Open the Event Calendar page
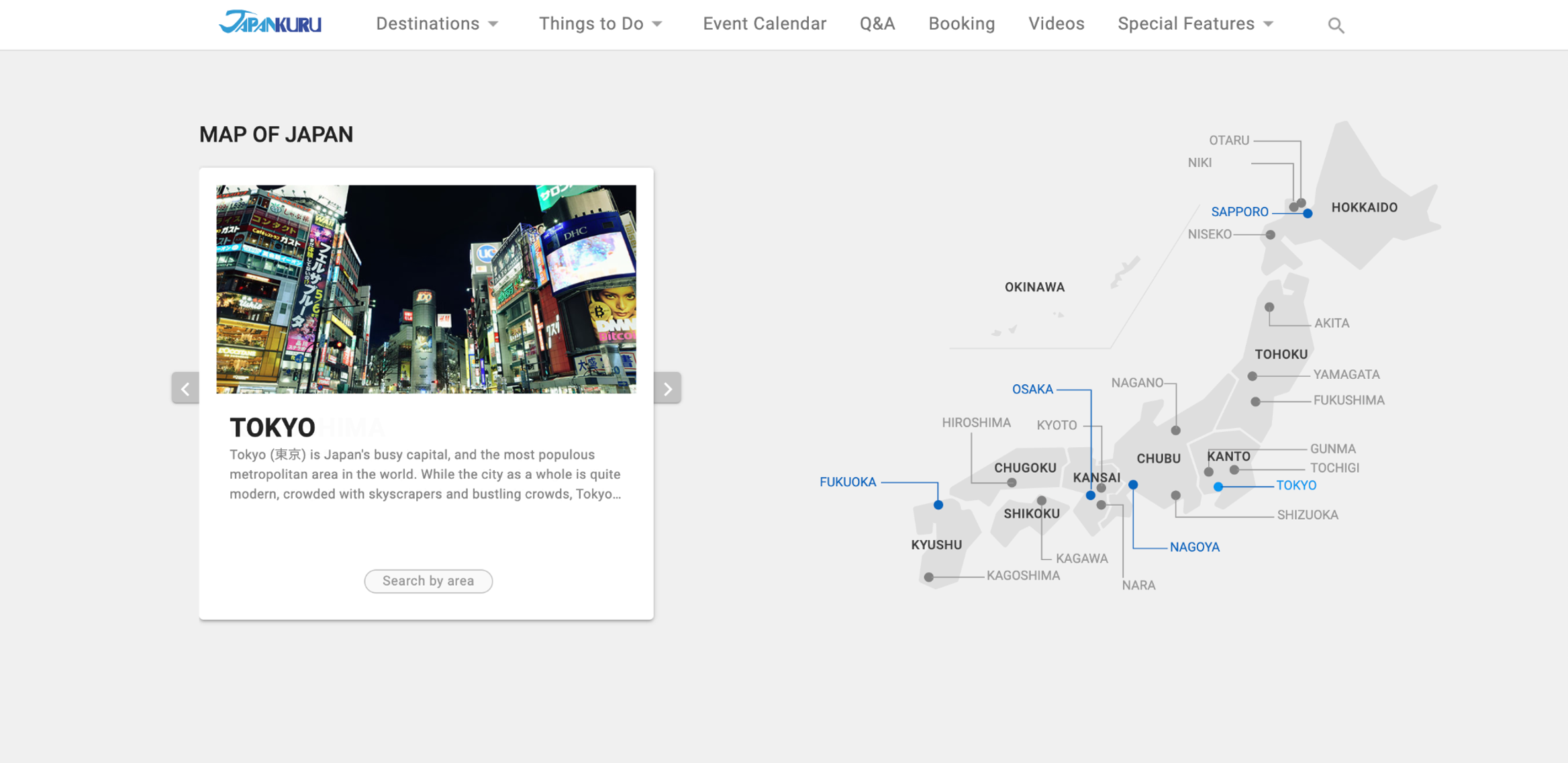The width and height of the screenshot is (1568, 763). point(765,24)
